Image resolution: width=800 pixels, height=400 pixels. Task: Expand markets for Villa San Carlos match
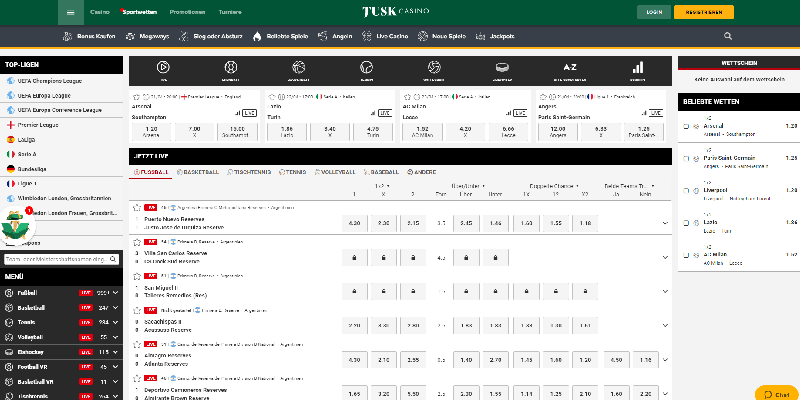[665, 257]
